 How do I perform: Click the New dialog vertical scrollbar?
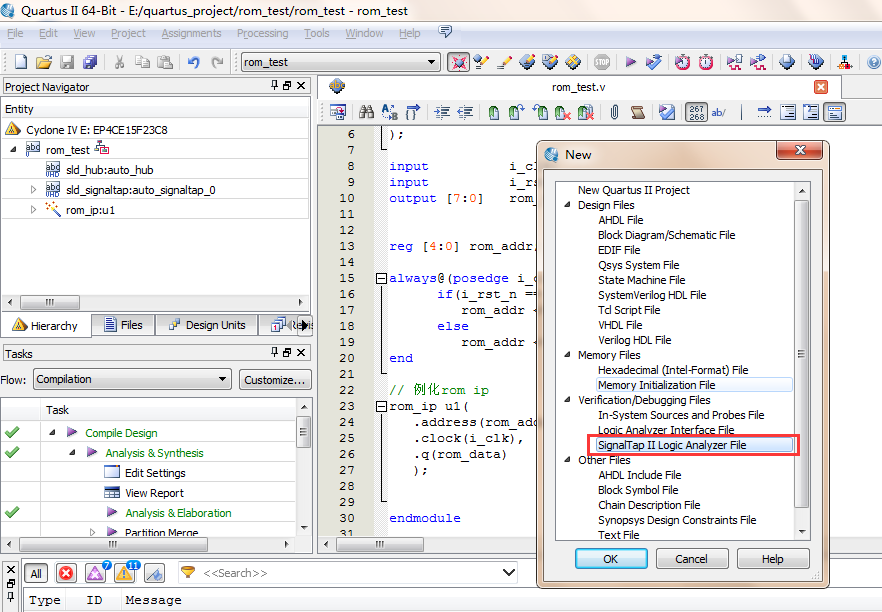[x=802, y=354]
